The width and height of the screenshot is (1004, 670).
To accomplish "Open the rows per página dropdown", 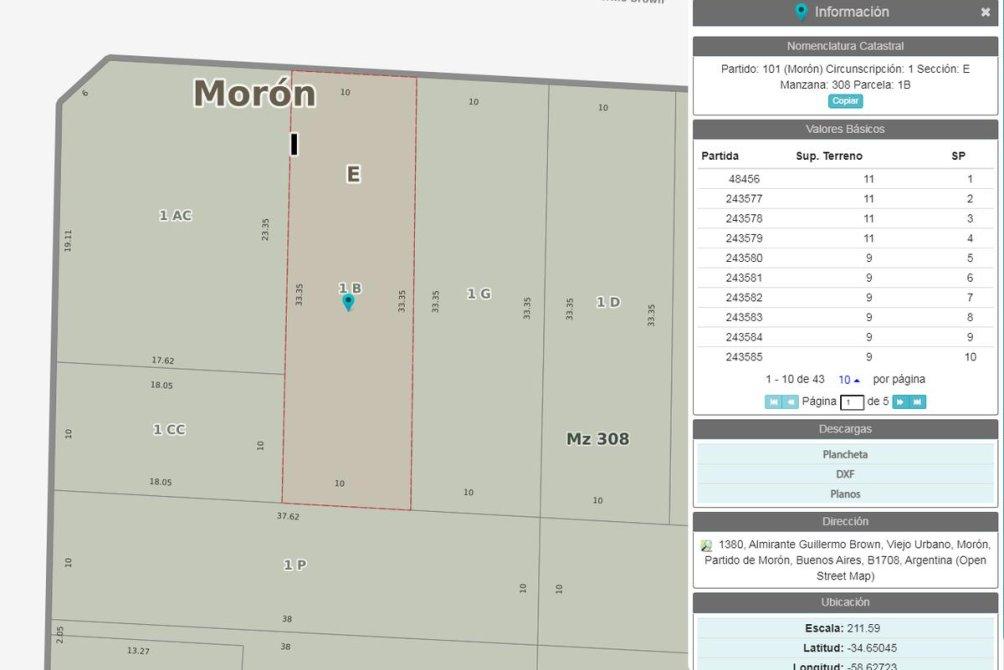I will tap(849, 380).
